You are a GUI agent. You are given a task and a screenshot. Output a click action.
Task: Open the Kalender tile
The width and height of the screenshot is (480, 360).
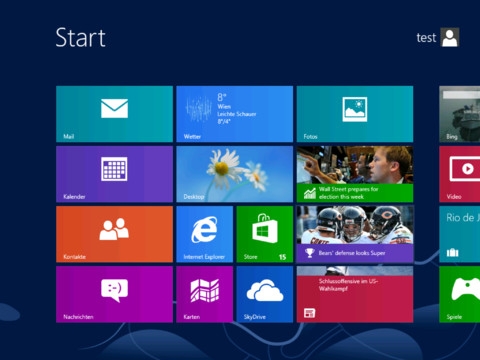(114, 174)
